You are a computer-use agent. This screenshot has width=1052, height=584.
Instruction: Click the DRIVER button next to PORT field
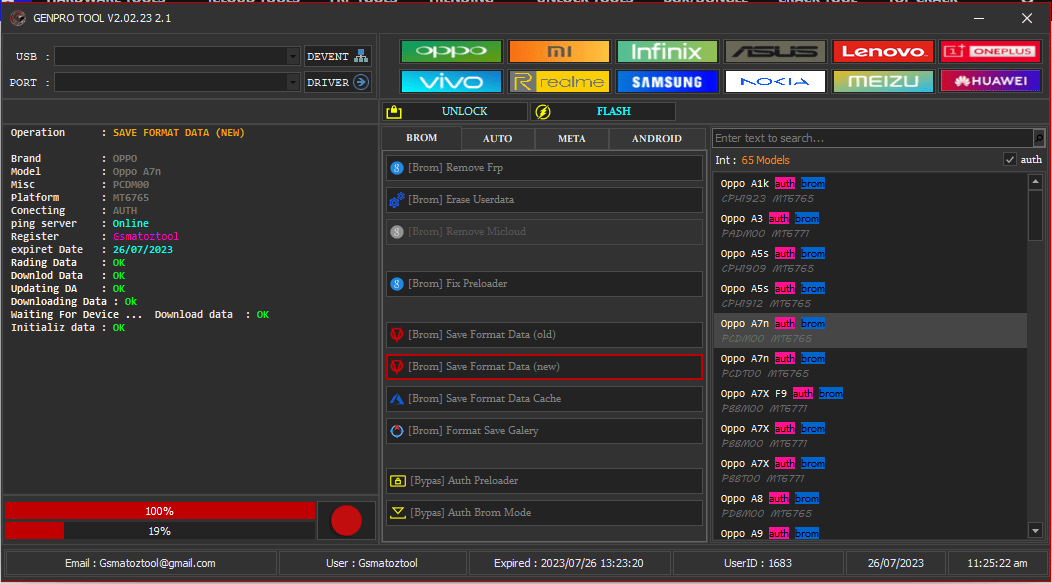[335, 82]
